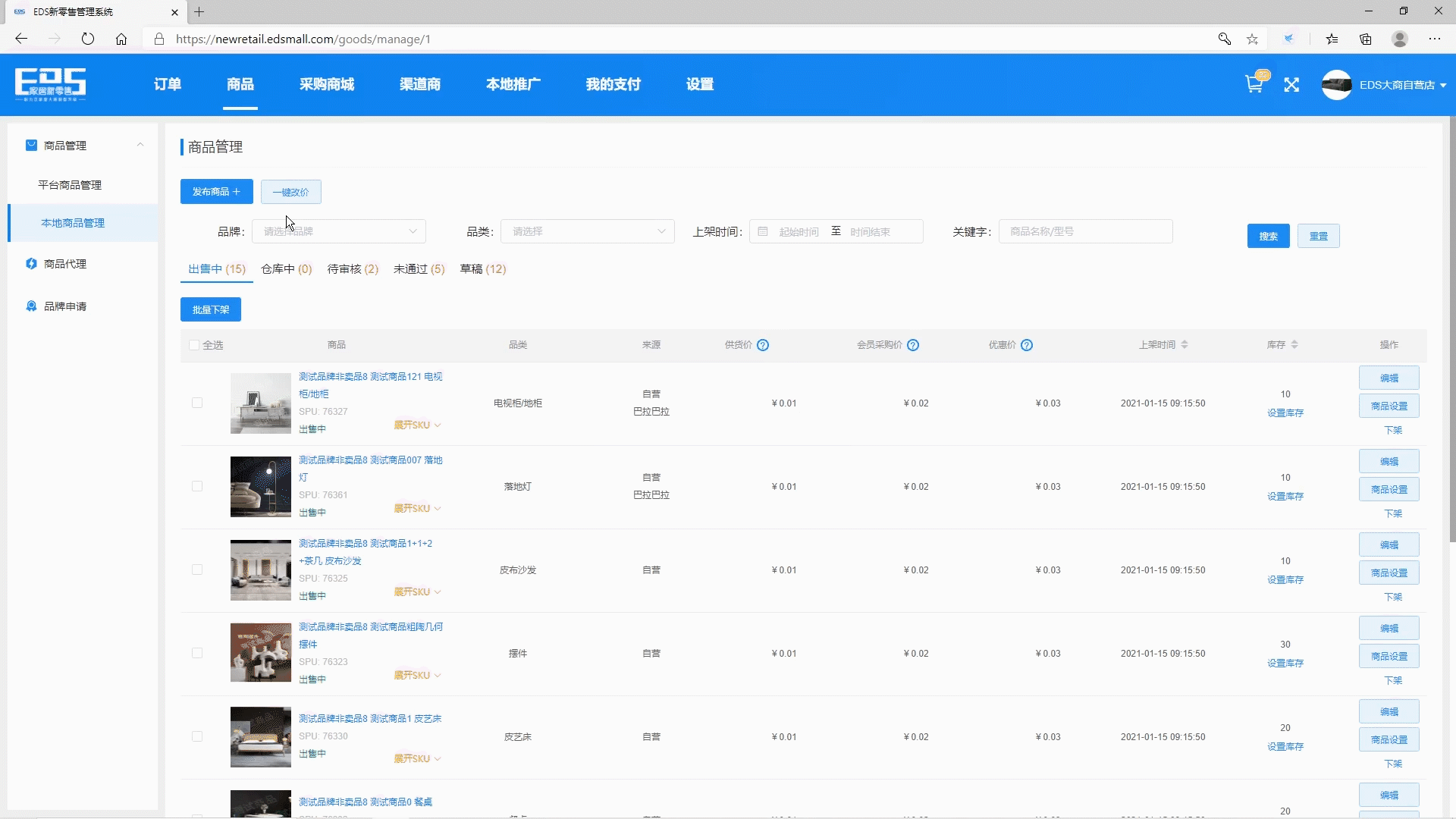
Task: Click the 商品管理 sidebar icon
Action: tap(31, 145)
